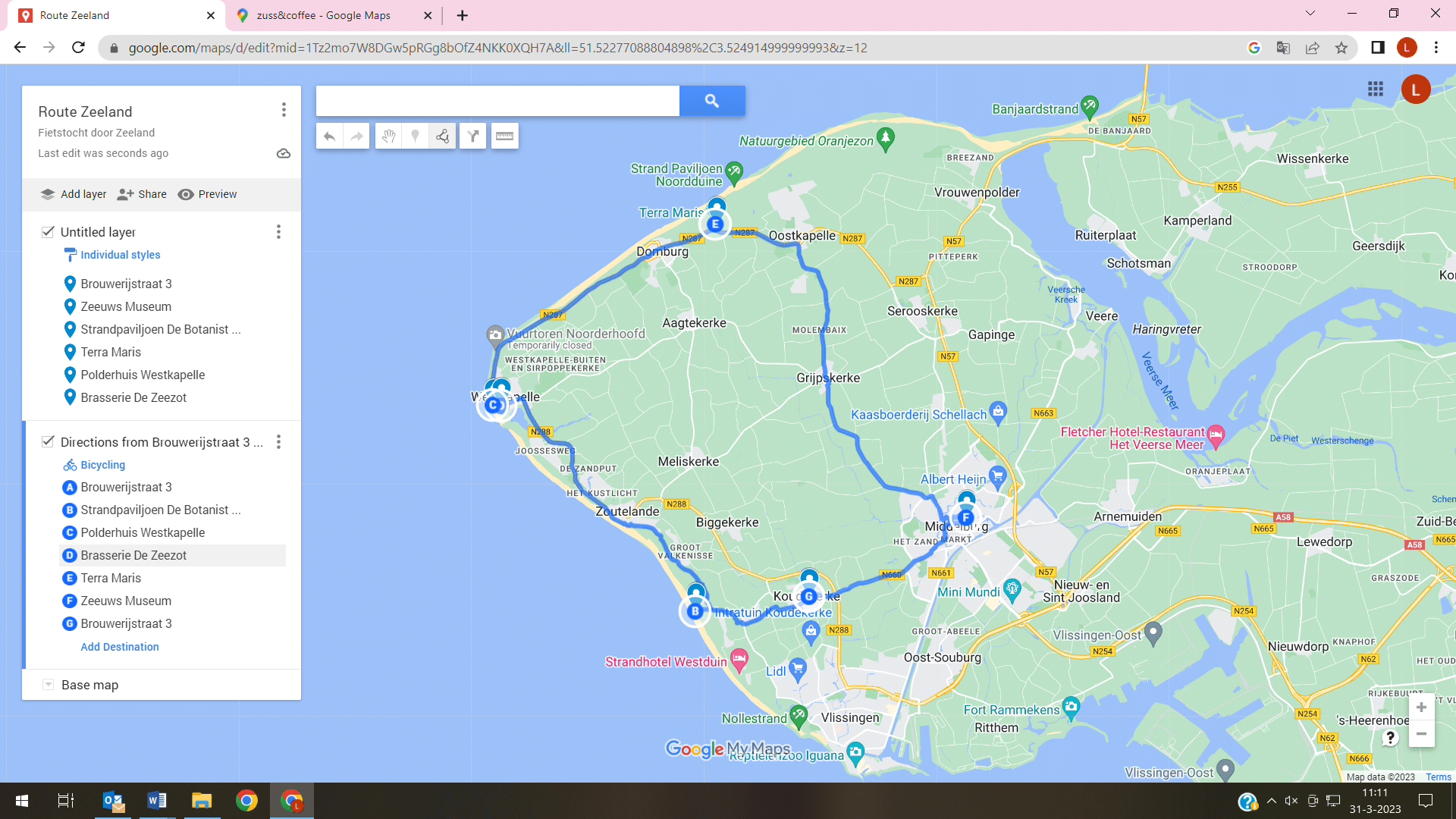Open Route Zeeland map options menu
Screen dimensions: 1456x819
(284, 110)
